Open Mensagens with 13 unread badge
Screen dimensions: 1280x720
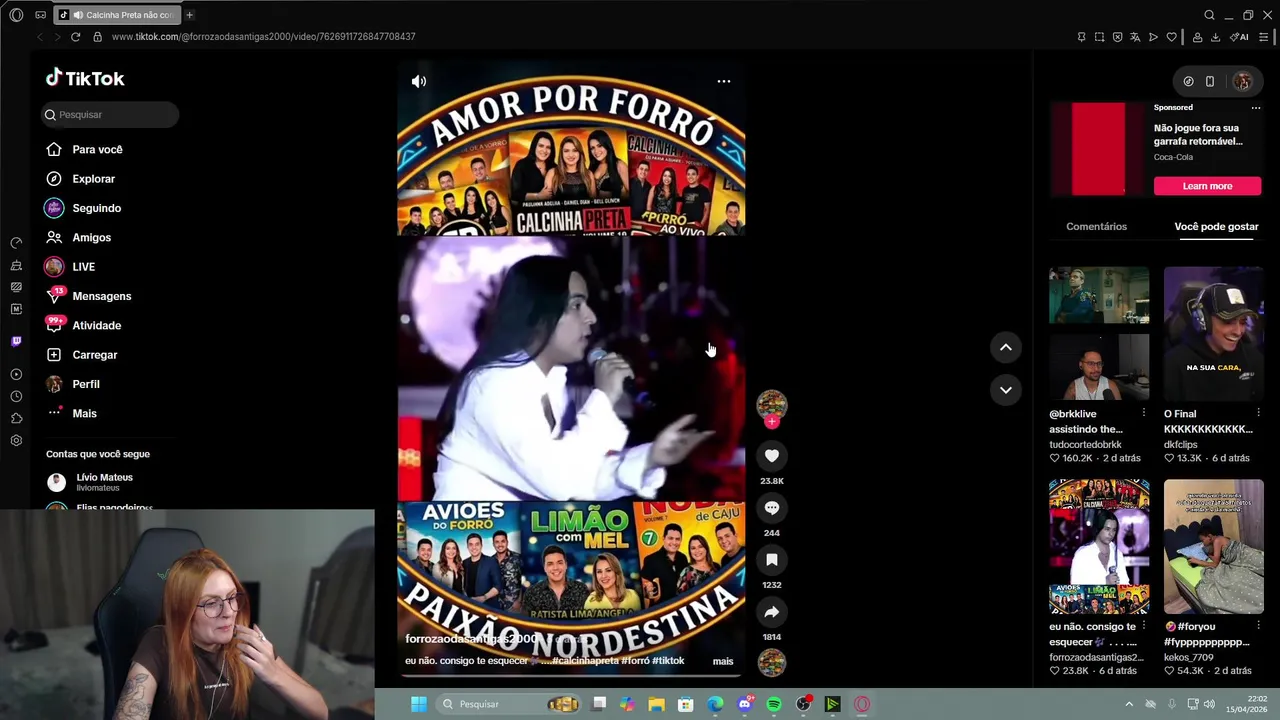(88, 296)
